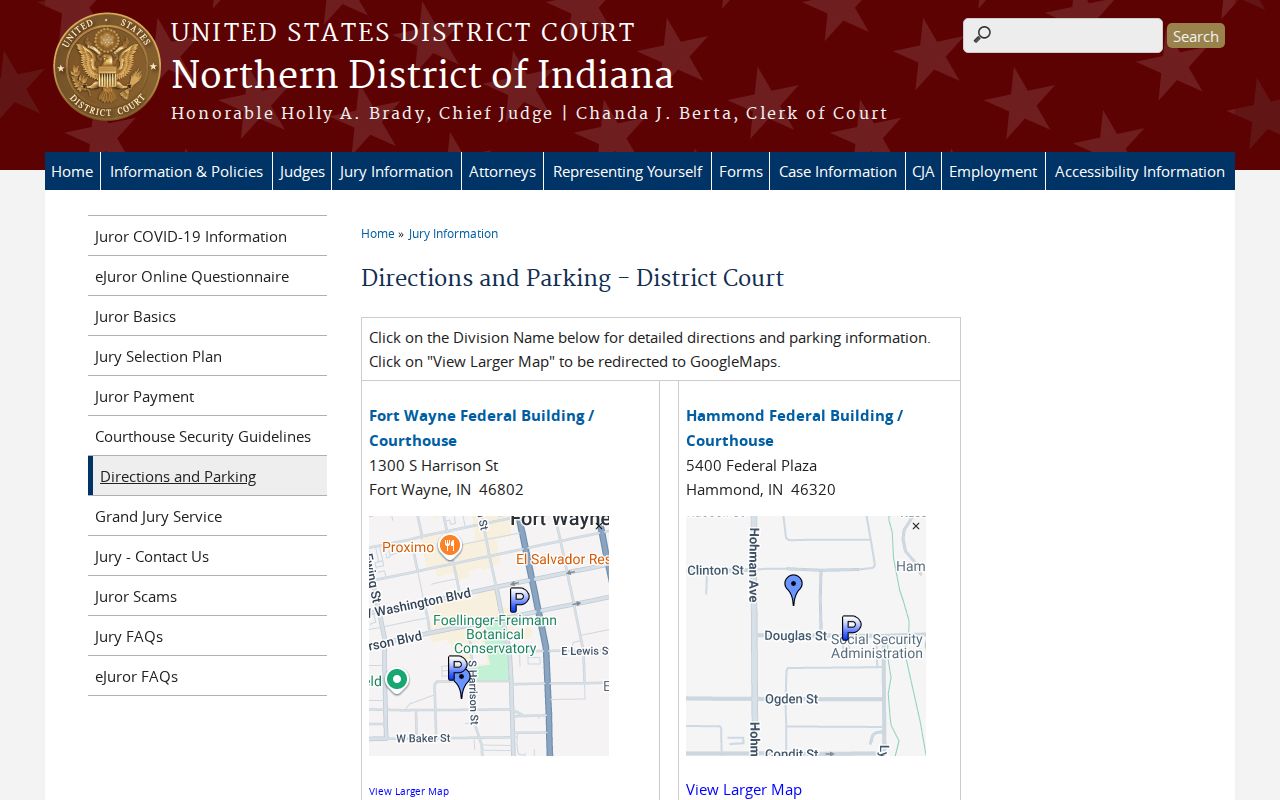
Task: Click the Northern District of Indiana title
Action: coord(422,75)
